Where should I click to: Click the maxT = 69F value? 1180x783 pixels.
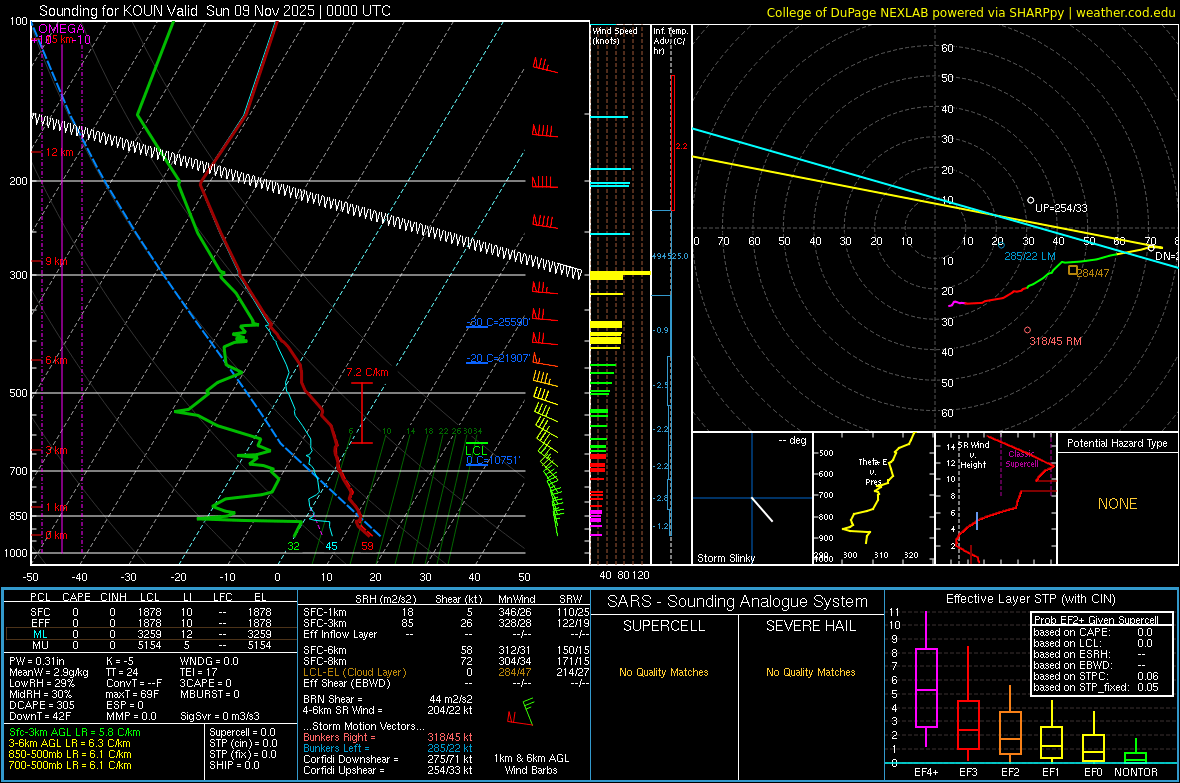point(132,694)
